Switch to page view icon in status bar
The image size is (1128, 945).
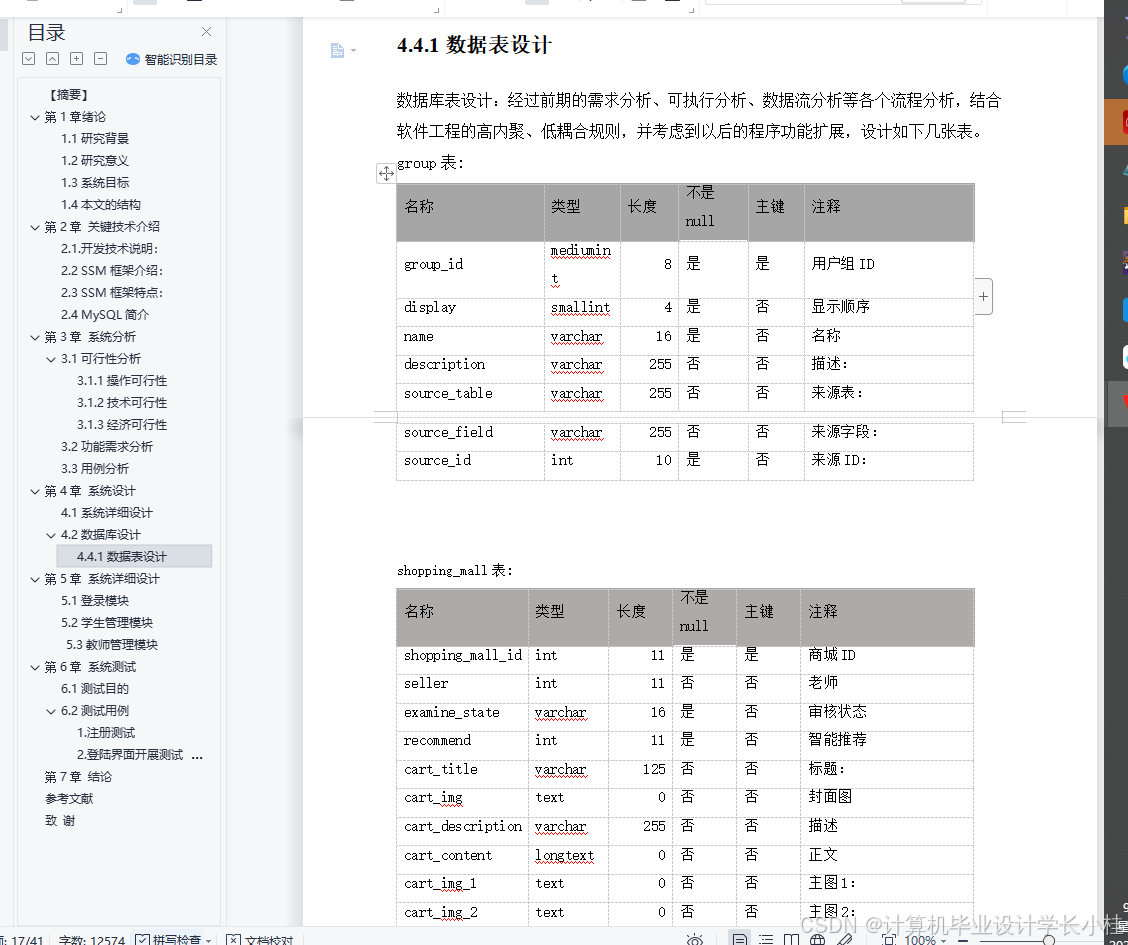click(x=739, y=938)
